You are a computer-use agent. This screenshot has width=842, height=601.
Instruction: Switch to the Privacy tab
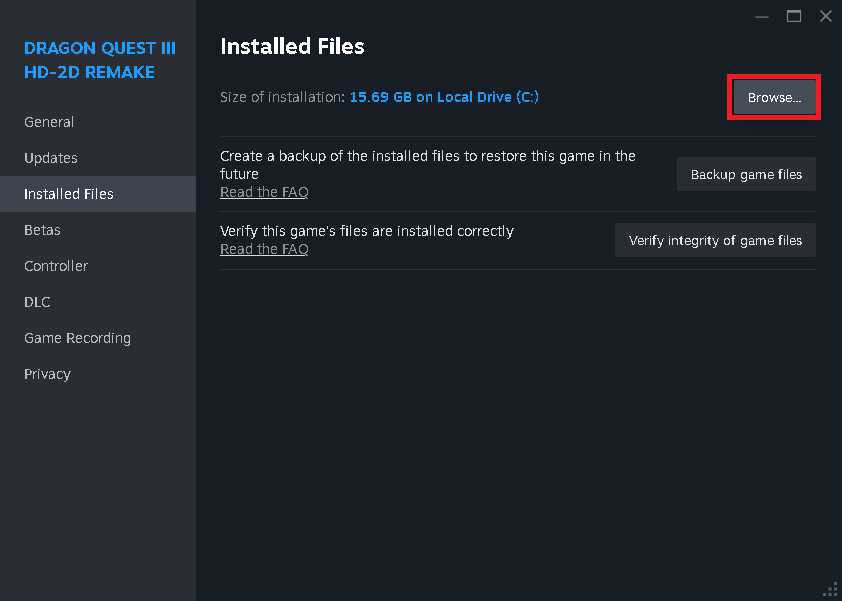(47, 374)
